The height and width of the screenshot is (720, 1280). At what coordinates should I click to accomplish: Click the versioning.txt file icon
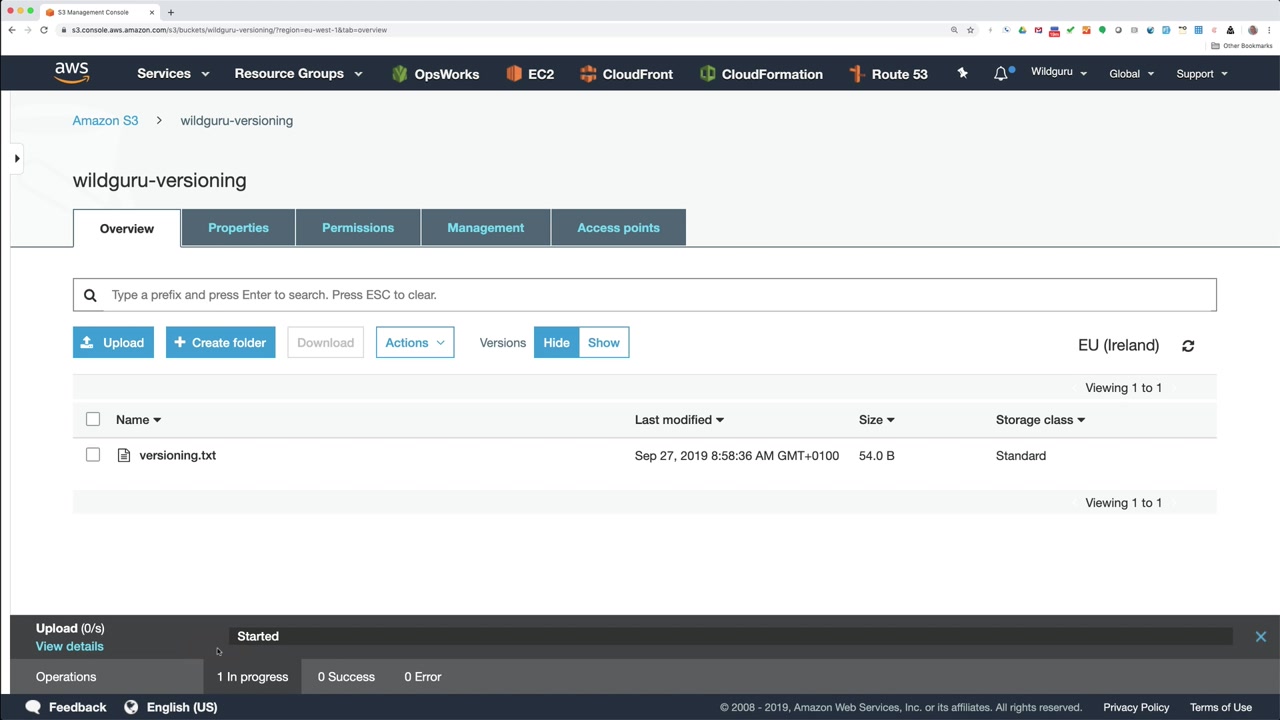click(124, 455)
